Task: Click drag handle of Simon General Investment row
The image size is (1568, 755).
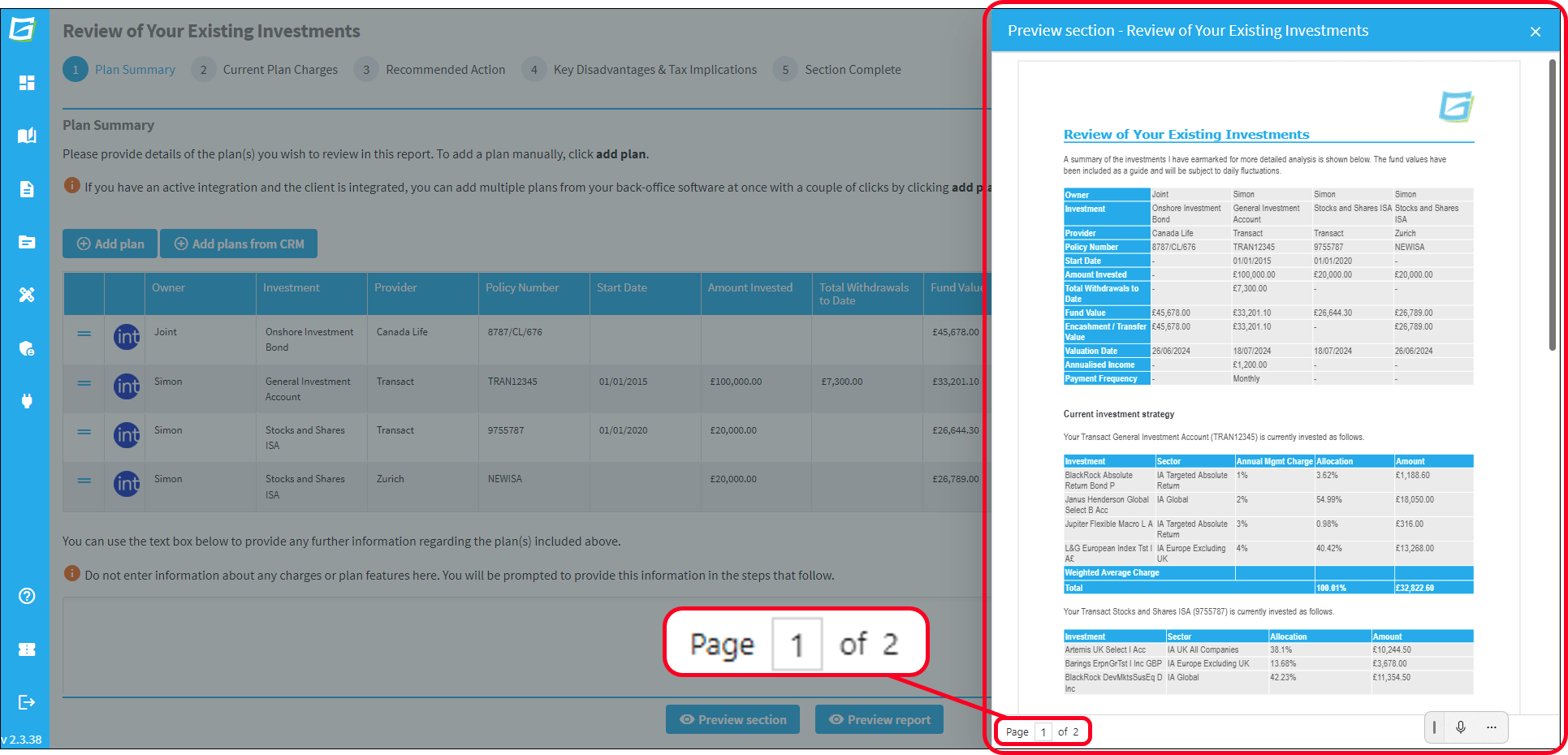Action: pyautogui.click(x=84, y=383)
